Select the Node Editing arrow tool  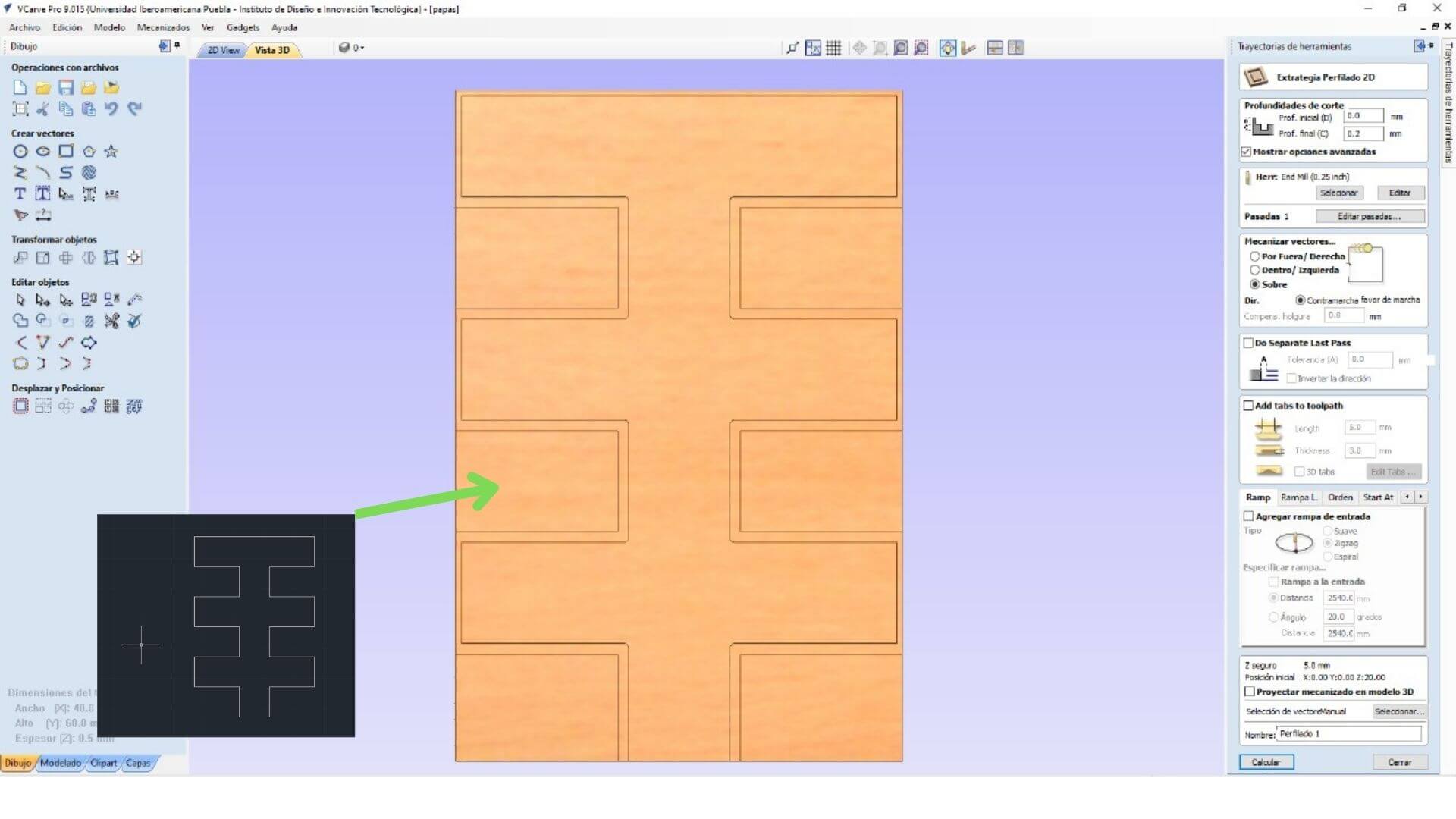43,300
